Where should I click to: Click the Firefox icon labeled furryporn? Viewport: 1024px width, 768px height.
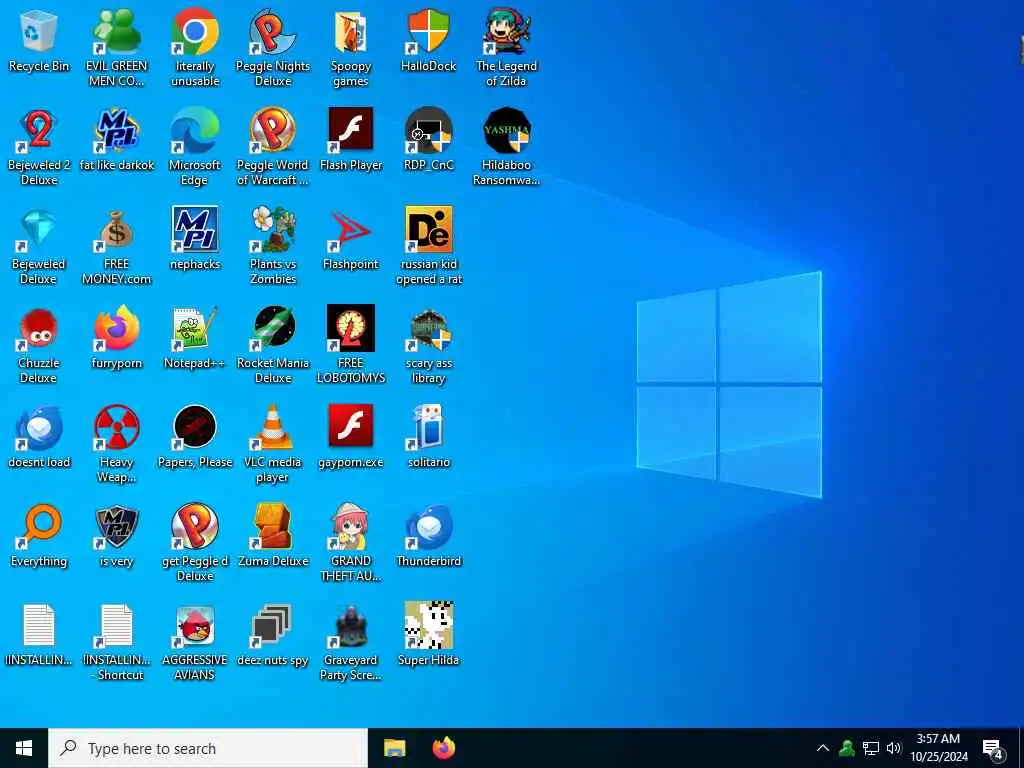116,329
